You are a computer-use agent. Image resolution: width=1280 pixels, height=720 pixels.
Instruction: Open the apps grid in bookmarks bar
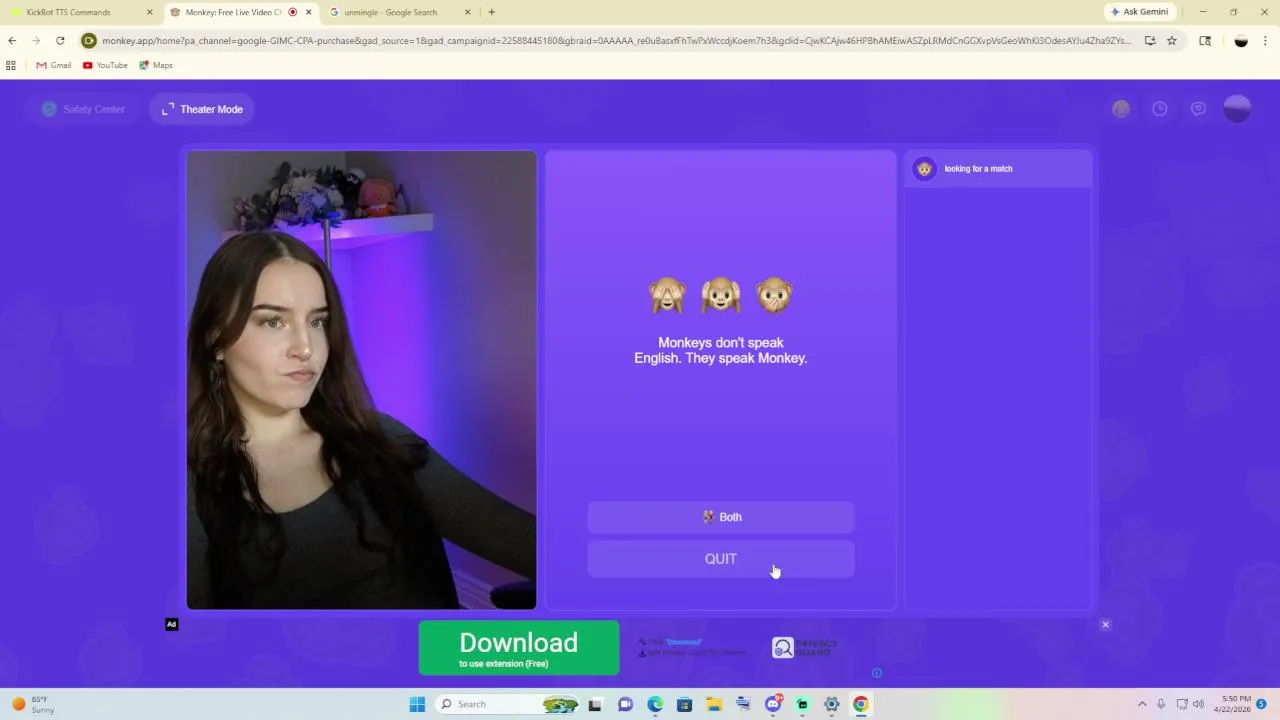(11, 65)
